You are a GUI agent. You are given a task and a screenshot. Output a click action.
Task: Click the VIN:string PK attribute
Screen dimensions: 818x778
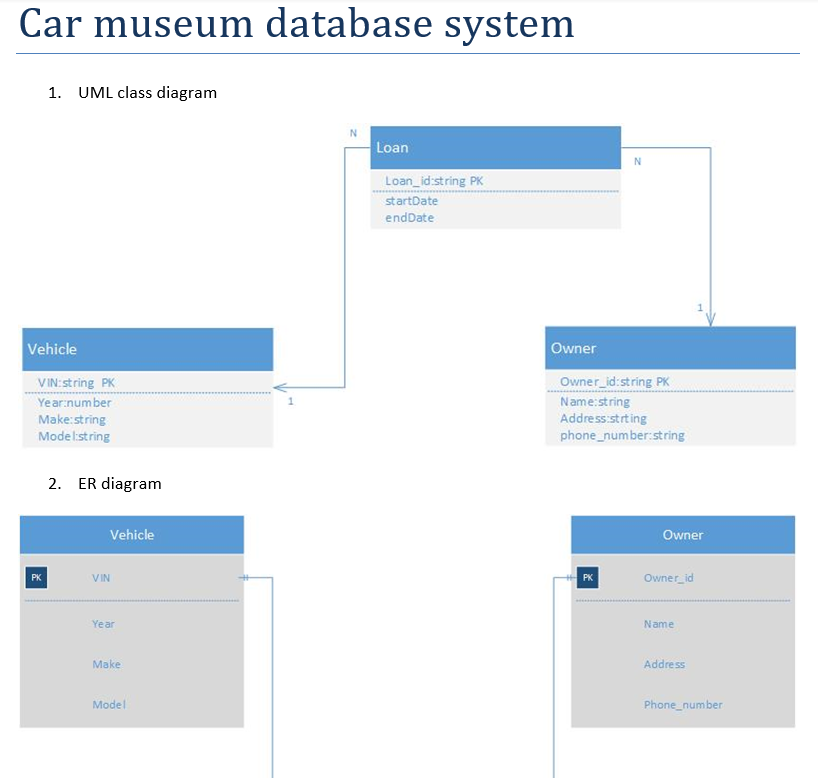click(x=76, y=382)
